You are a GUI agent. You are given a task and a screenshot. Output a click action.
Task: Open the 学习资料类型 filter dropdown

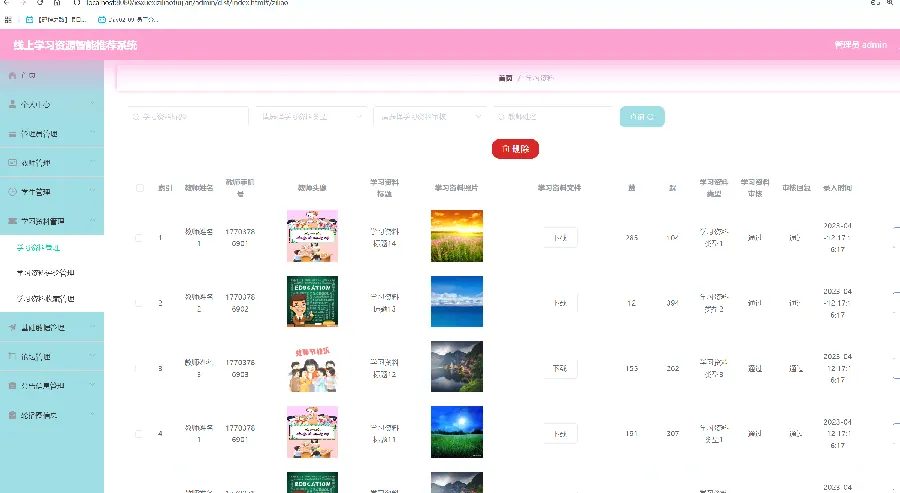pyautogui.click(x=311, y=117)
